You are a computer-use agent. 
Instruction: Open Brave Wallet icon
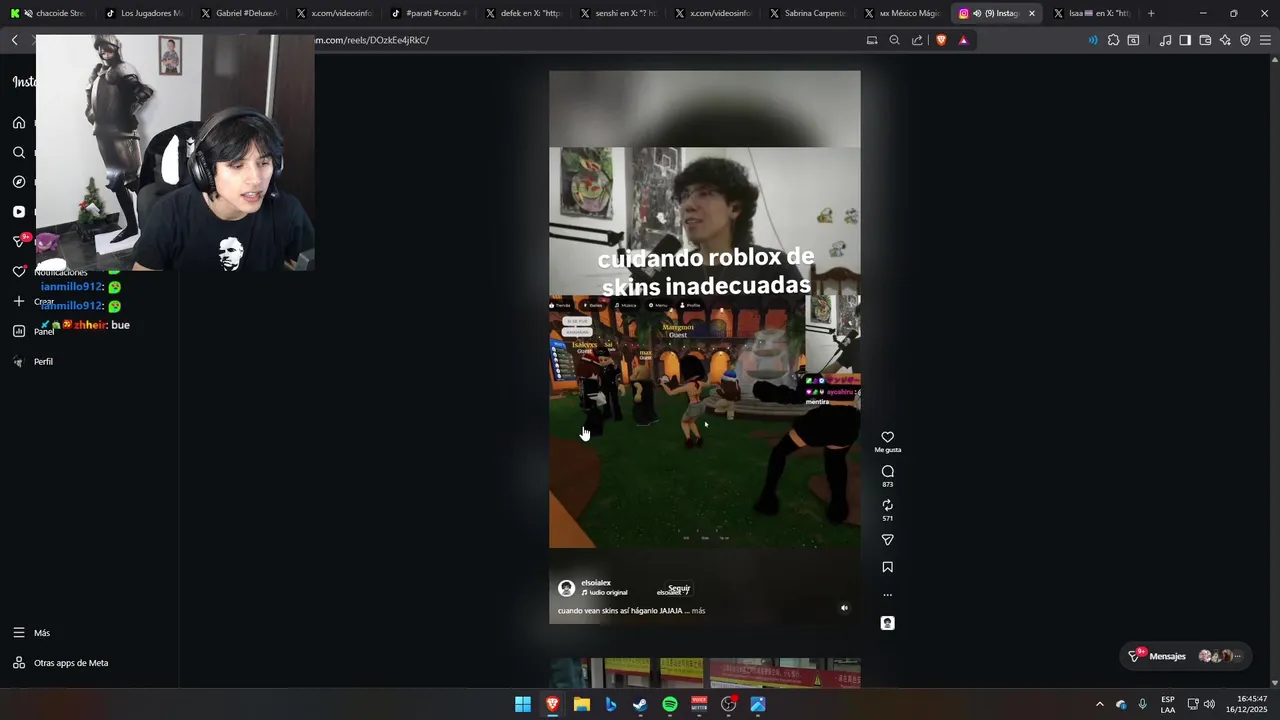tap(1205, 40)
